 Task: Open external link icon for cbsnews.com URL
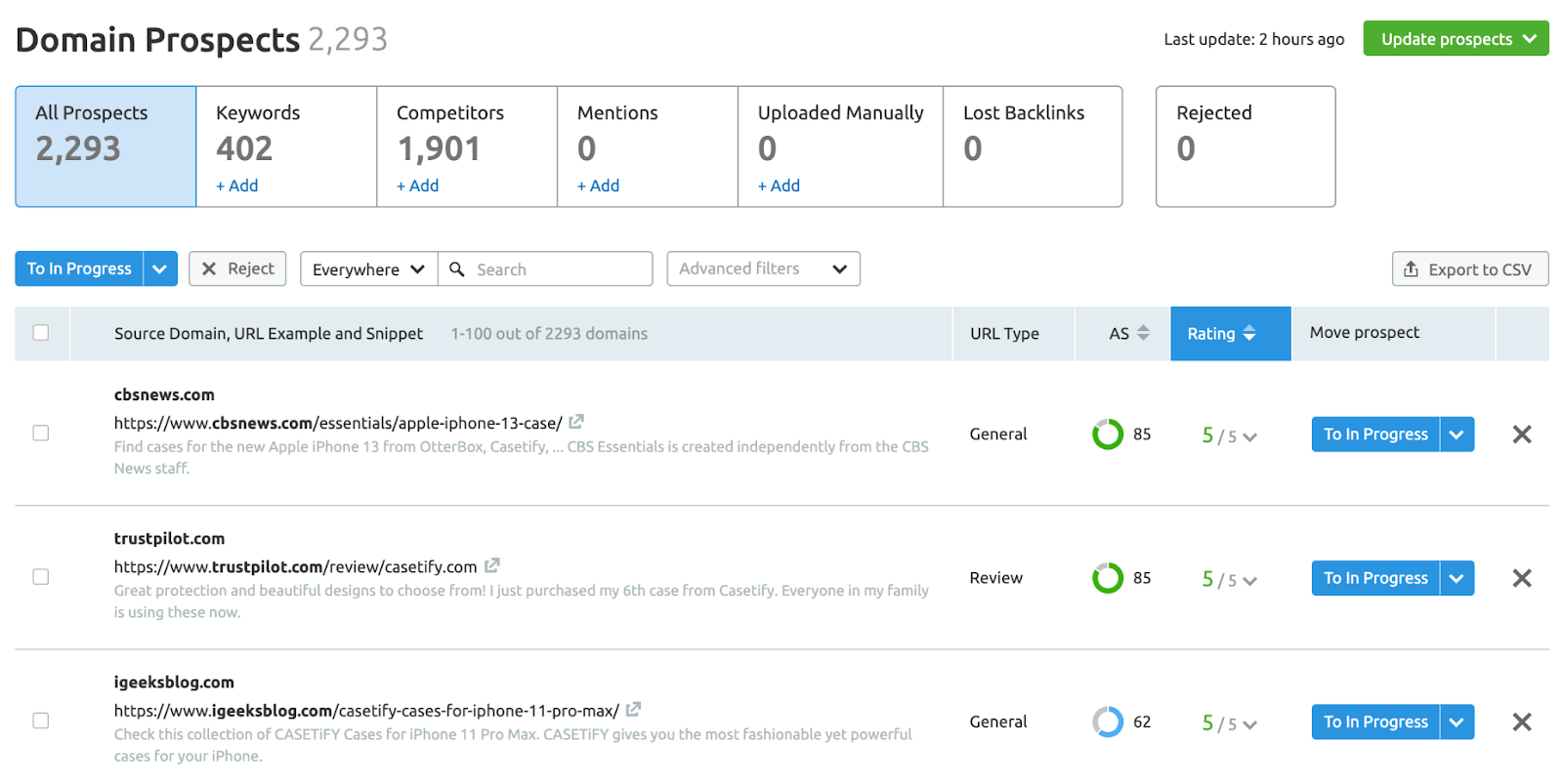(576, 422)
